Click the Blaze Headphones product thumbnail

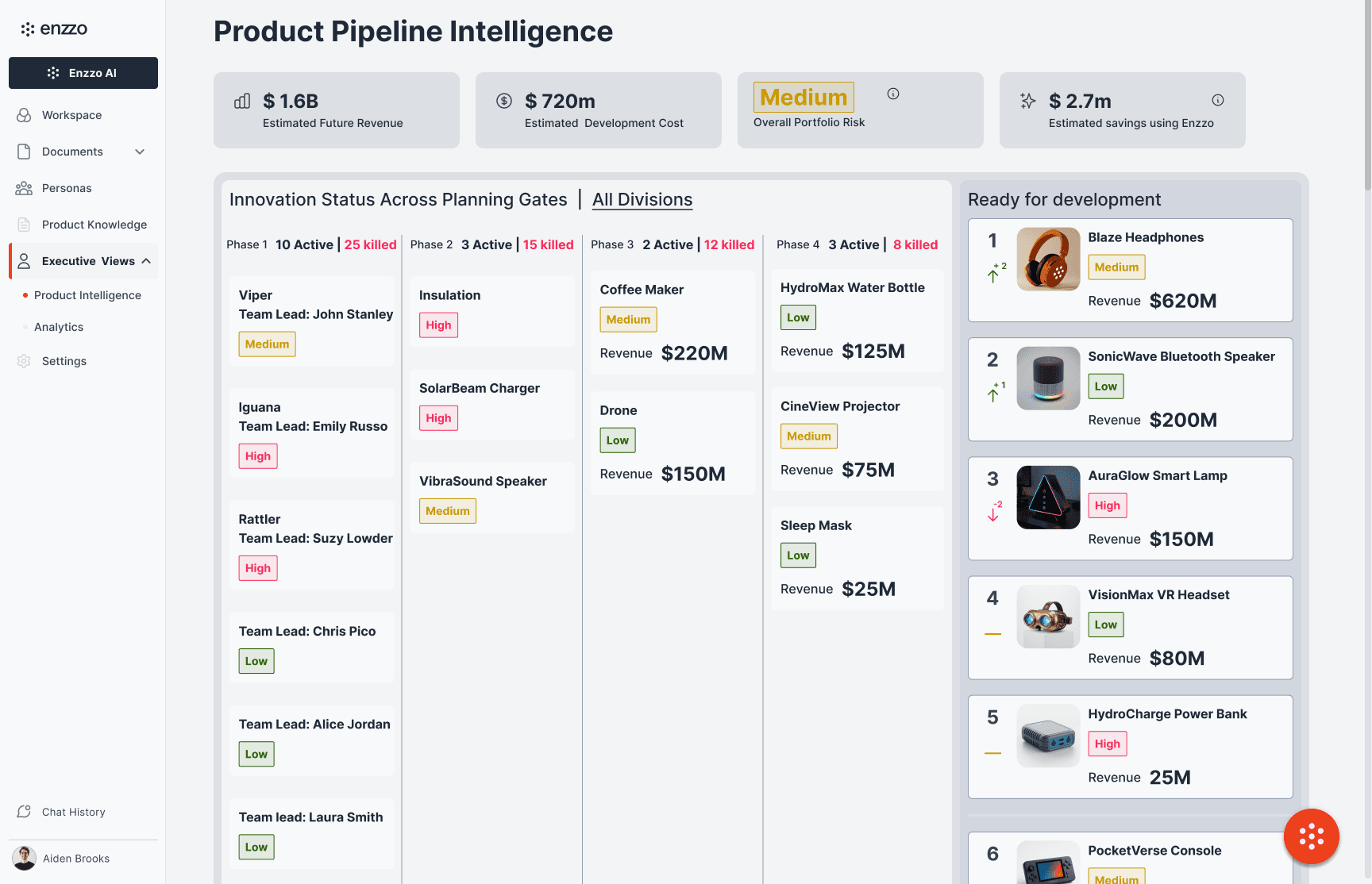[x=1048, y=259]
